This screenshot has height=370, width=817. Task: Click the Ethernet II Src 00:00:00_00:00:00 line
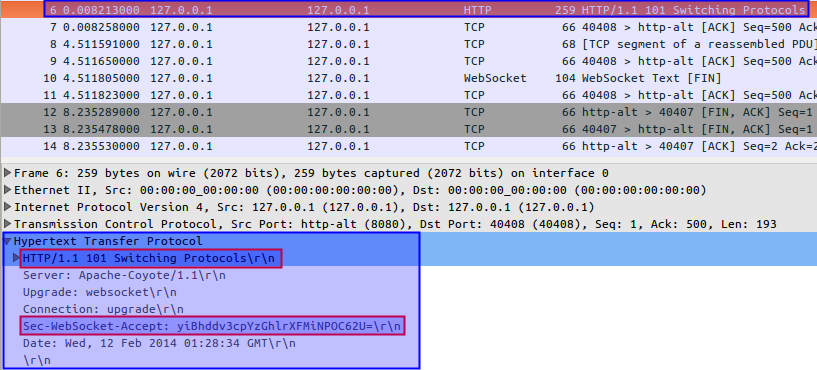pyautogui.click(x=360, y=190)
